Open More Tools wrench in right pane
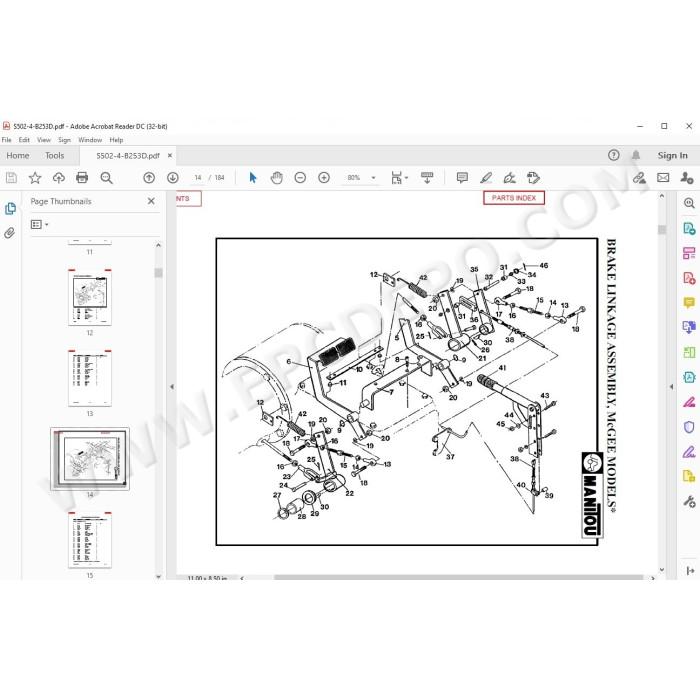Screen dimensions: 700x700 pos(689,501)
